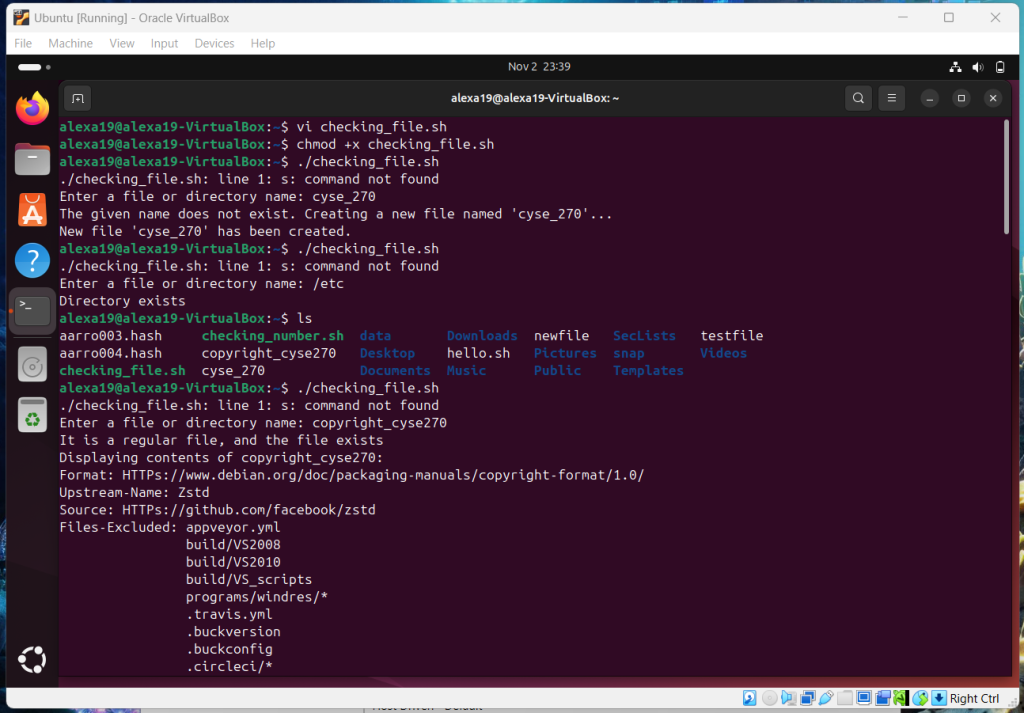Open the Help icon in dock
Viewport: 1024px width, 713px height.
click(x=32, y=261)
